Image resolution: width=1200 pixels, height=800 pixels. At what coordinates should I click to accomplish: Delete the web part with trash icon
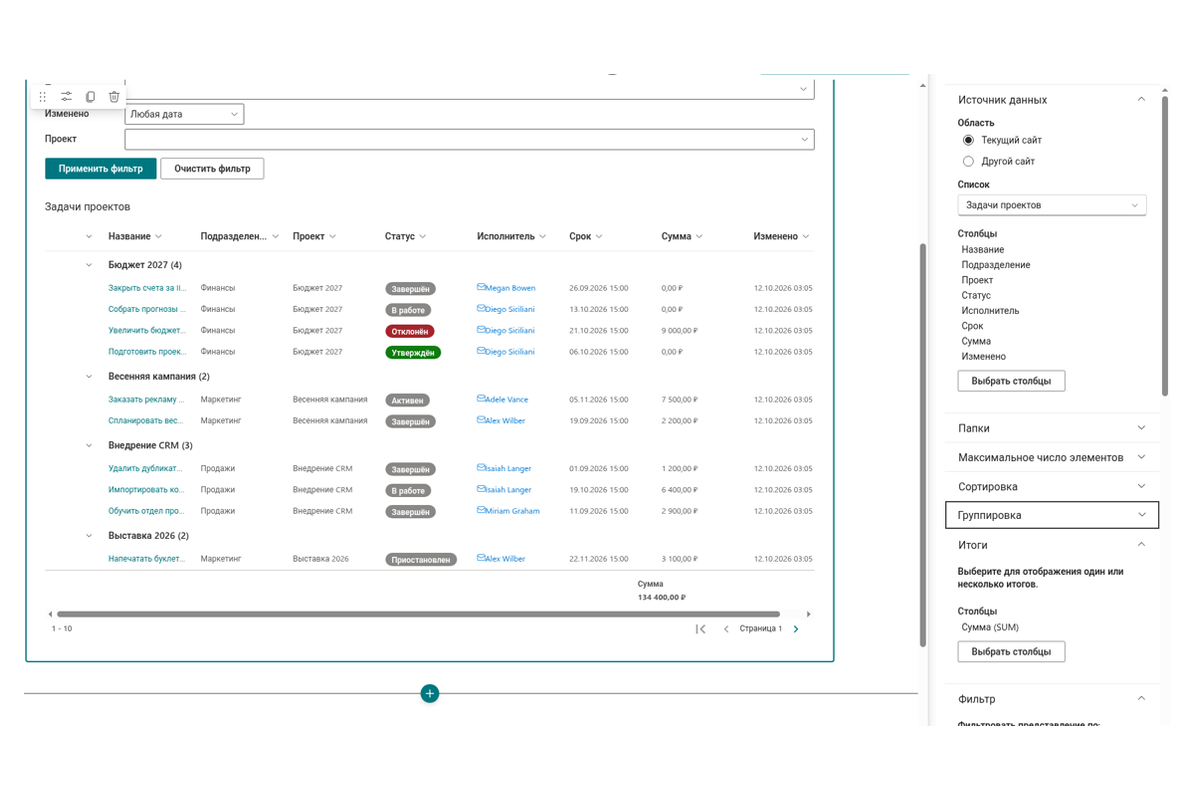[x=114, y=97]
